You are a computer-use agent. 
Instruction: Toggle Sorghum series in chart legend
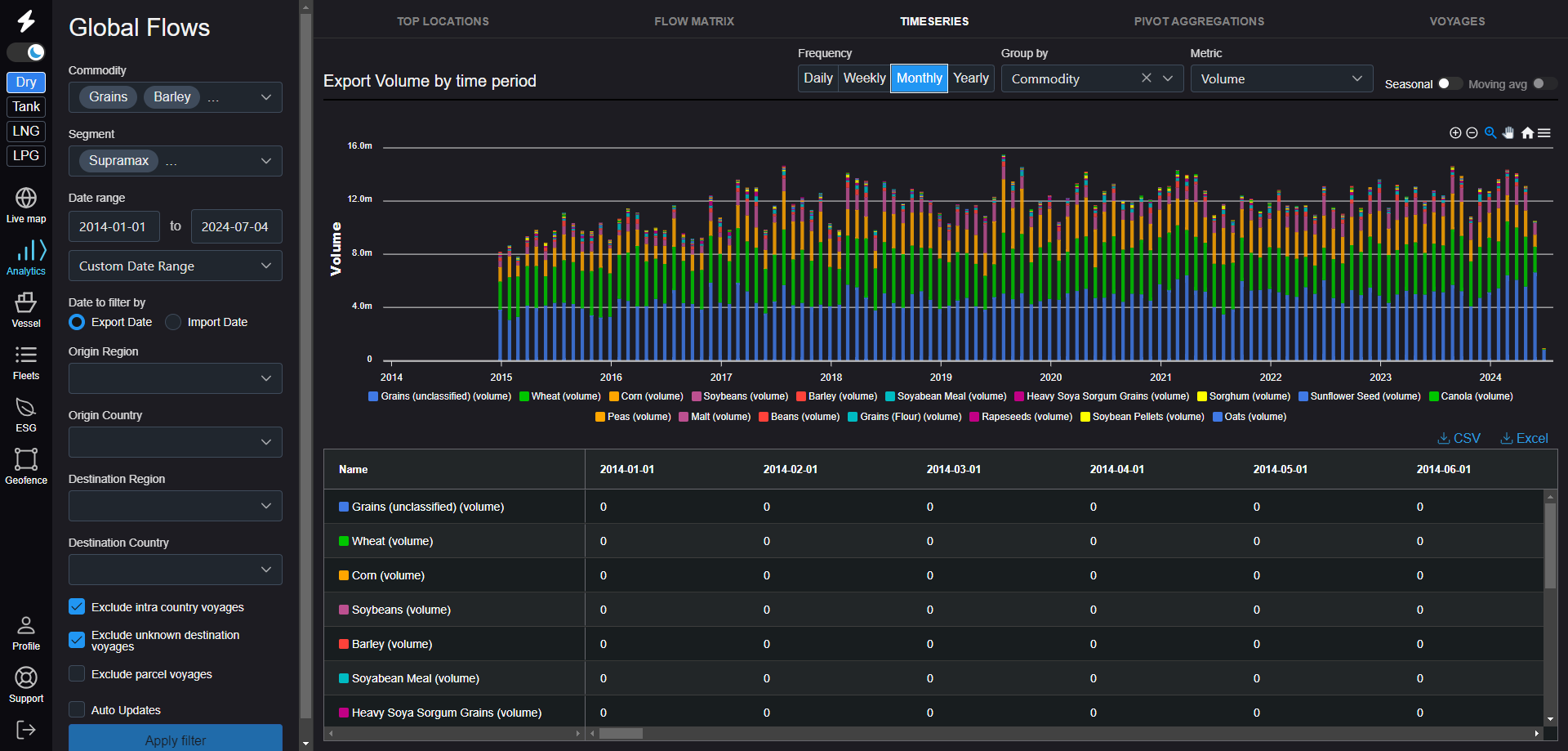pos(1244,396)
